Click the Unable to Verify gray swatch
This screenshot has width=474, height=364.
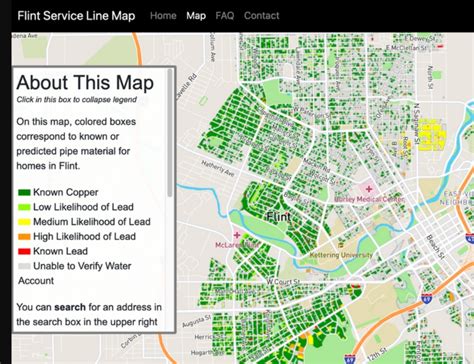(x=24, y=266)
